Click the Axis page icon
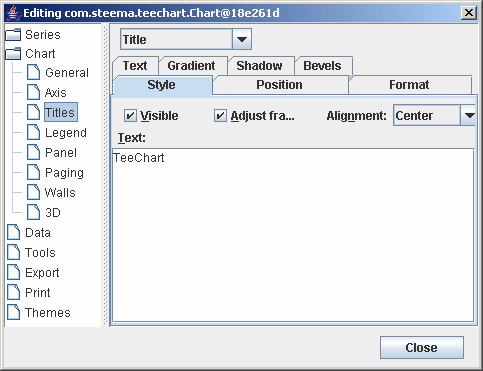The height and width of the screenshot is (371, 483). [33, 92]
